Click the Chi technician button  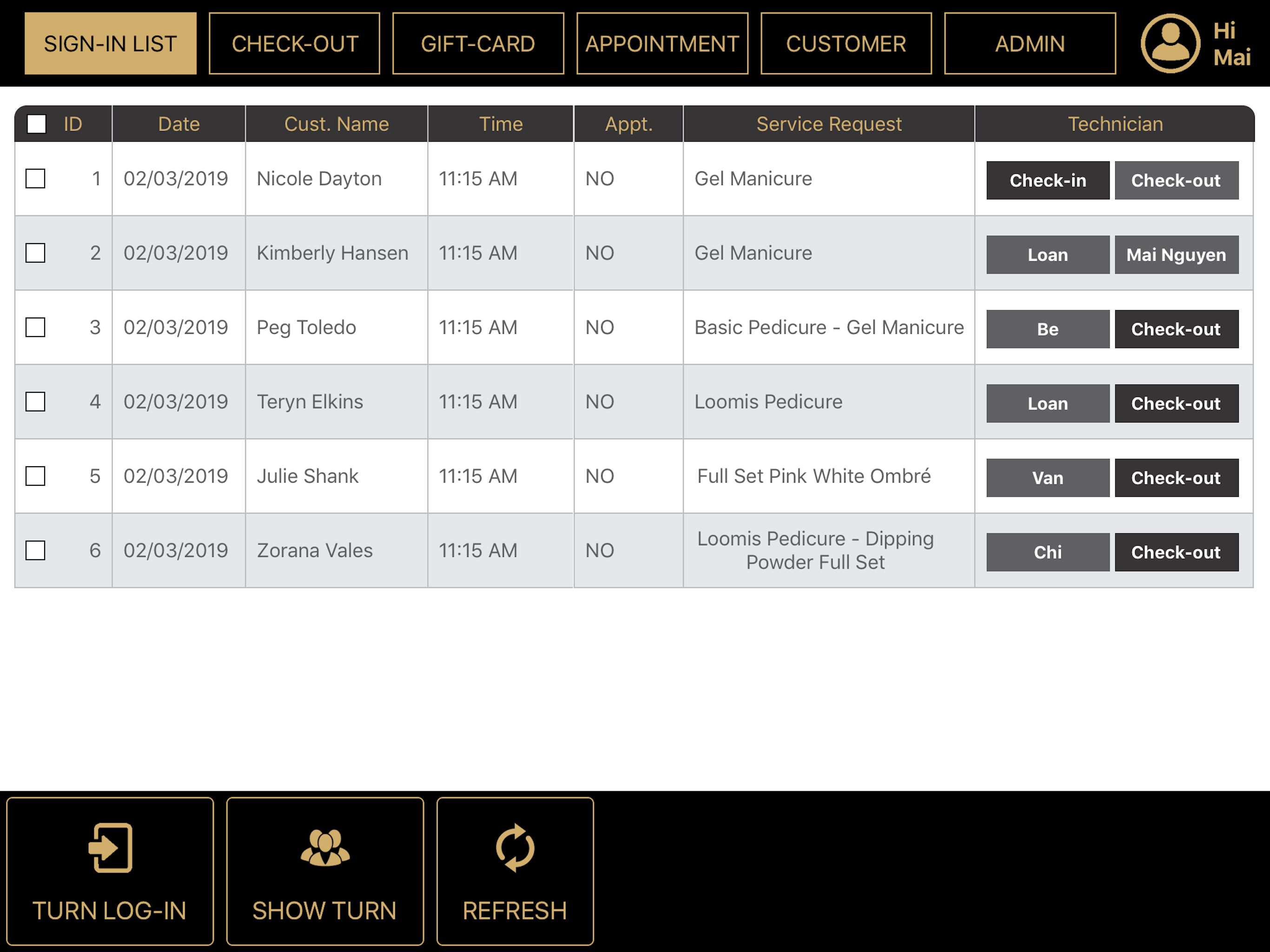click(1048, 552)
